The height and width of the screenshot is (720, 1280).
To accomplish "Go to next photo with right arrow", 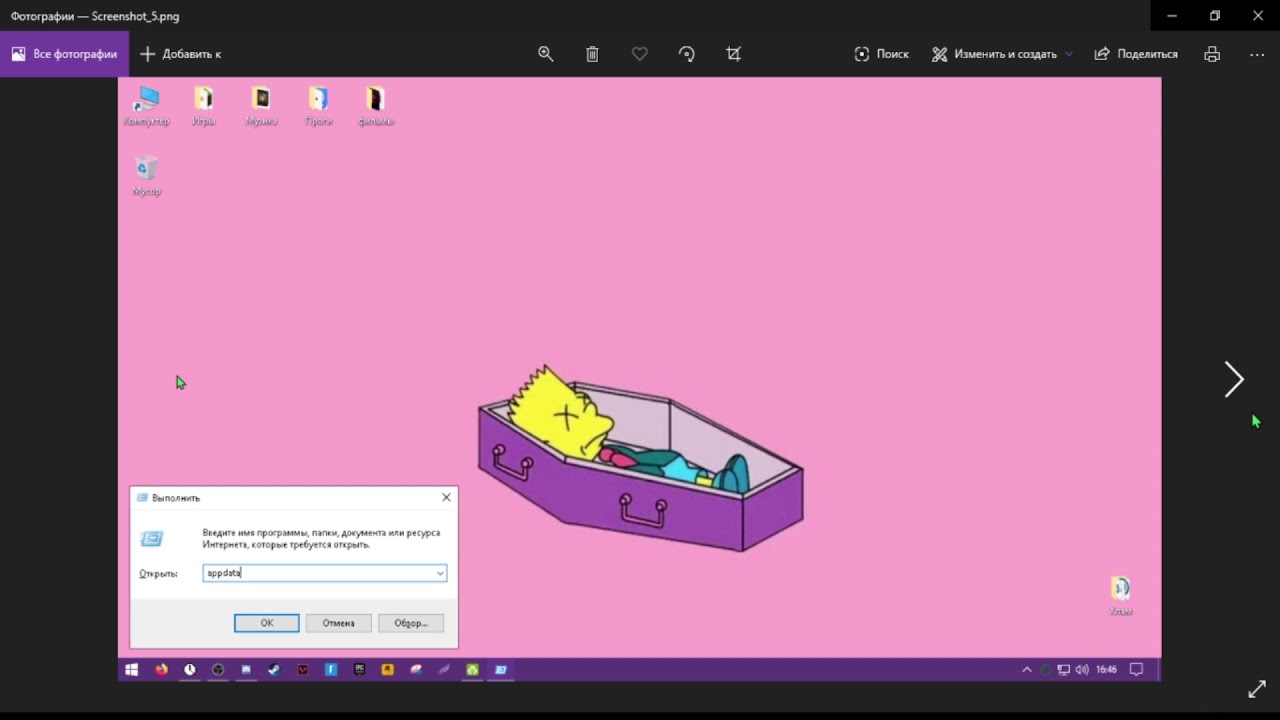I will pos(1234,379).
